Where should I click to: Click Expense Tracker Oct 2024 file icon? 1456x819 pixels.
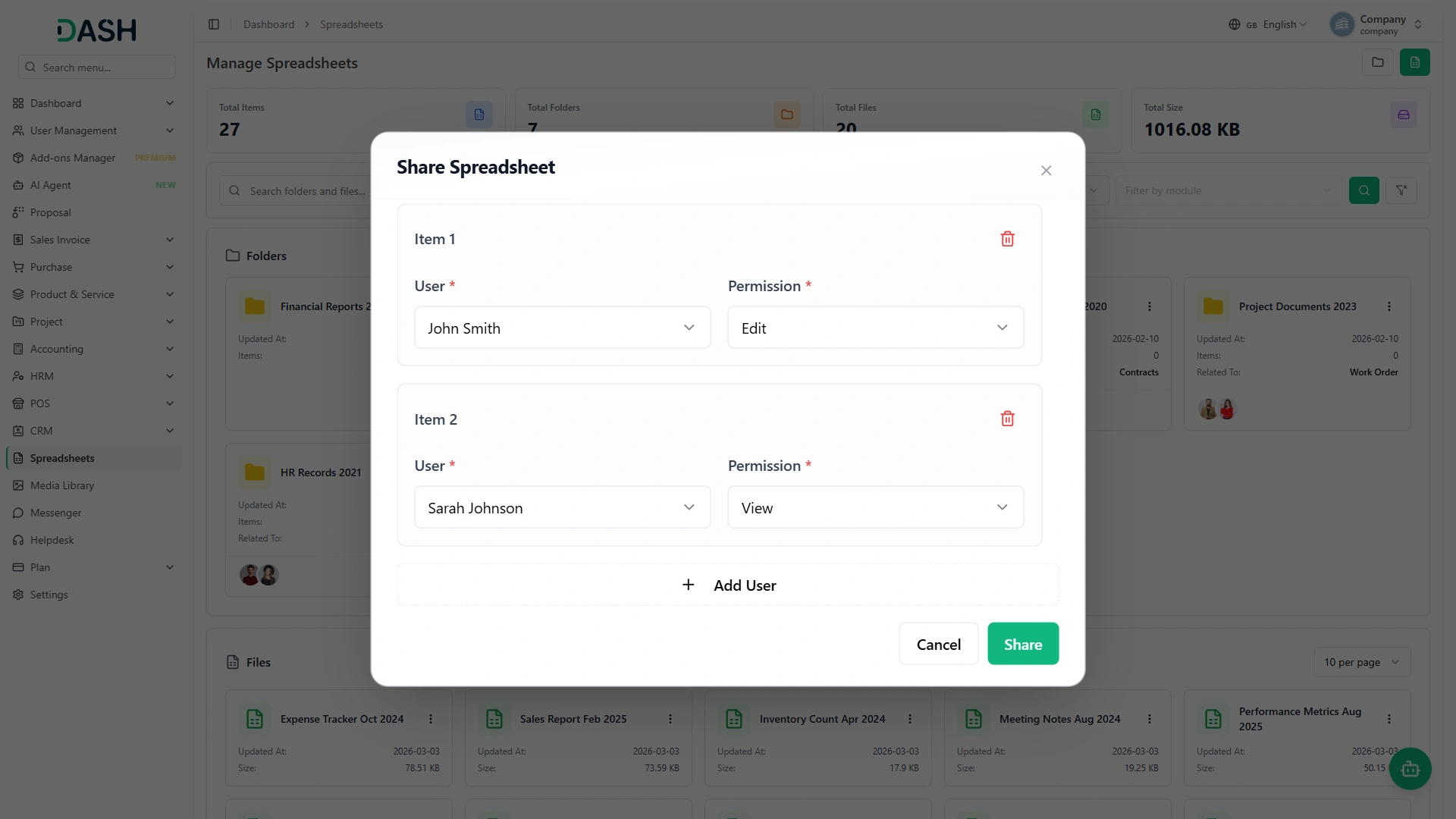tap(255, 719)
